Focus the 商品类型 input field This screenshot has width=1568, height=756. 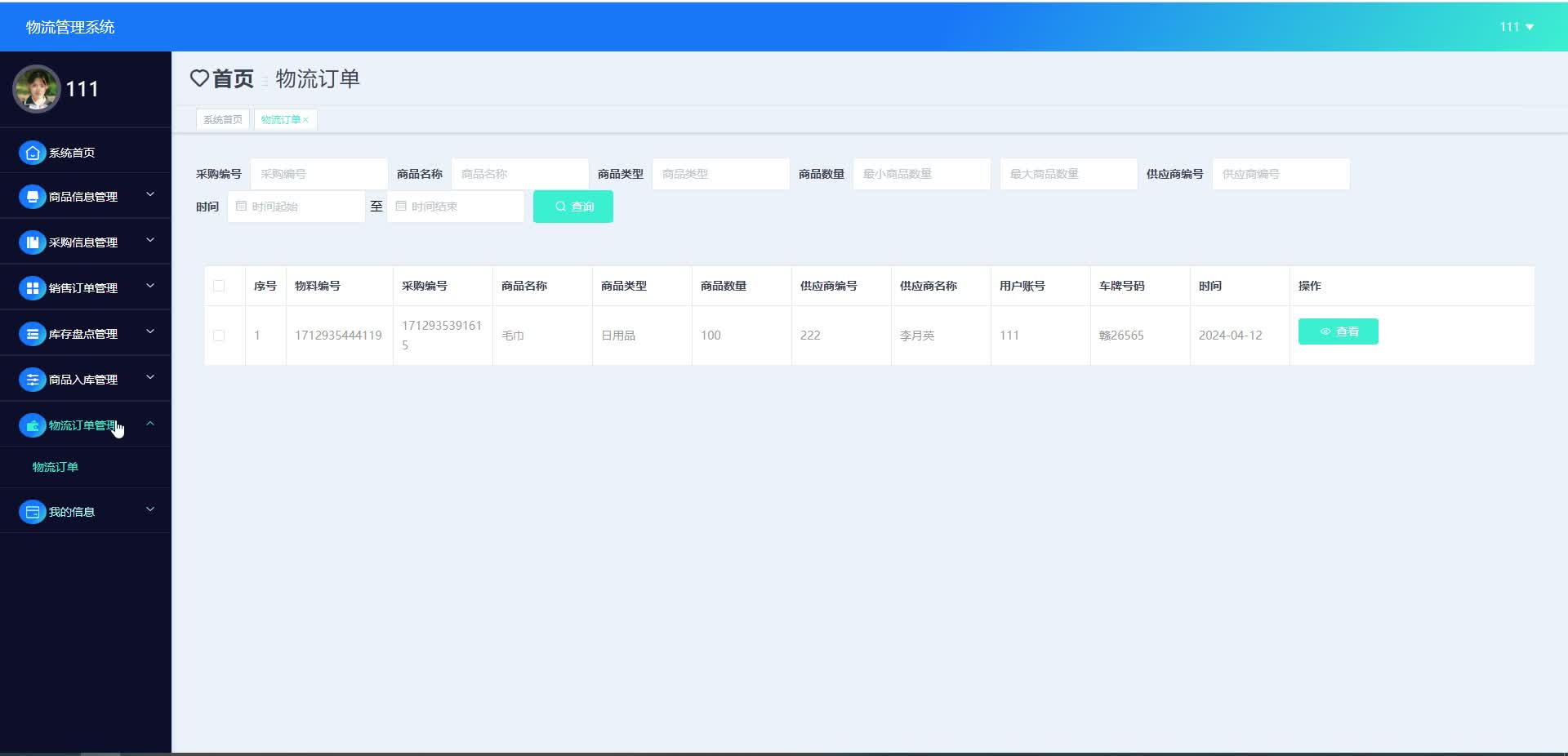[721, 174]
